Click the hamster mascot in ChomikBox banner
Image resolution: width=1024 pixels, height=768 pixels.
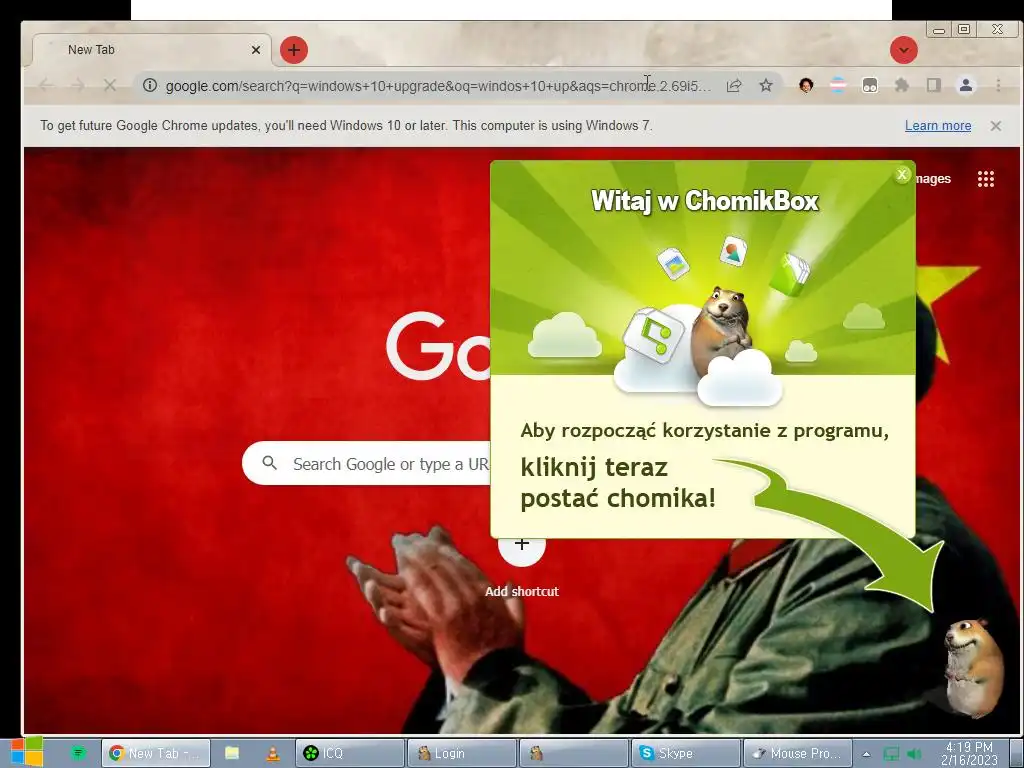point(722,330)
